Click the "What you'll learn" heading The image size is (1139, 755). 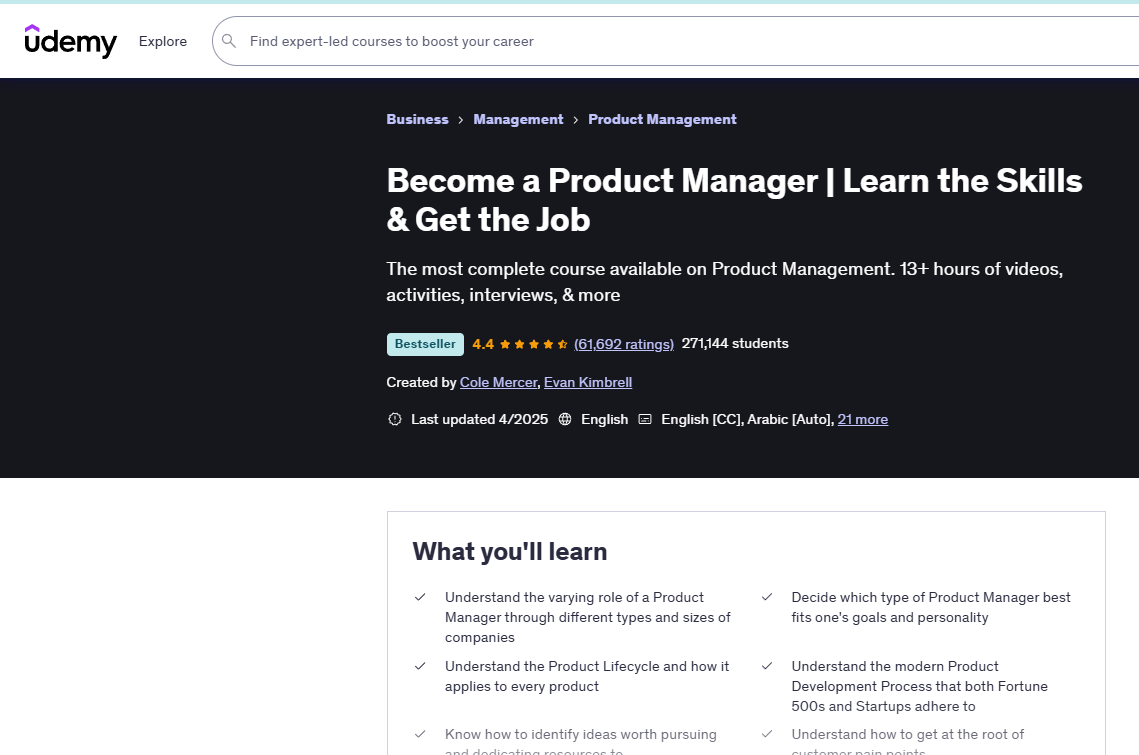(510, 552)
